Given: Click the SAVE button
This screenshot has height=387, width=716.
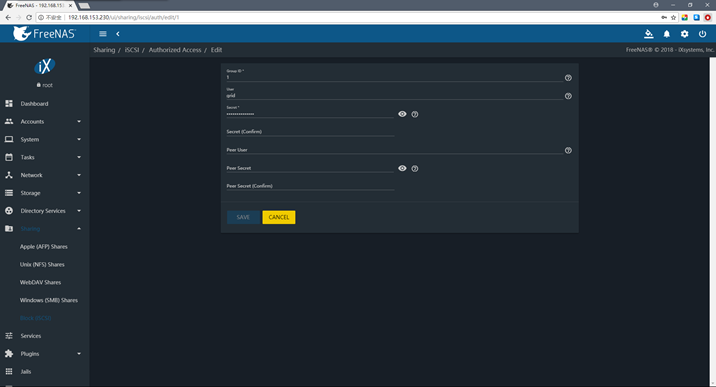Looking at the screenshot, I should [243, 217].
